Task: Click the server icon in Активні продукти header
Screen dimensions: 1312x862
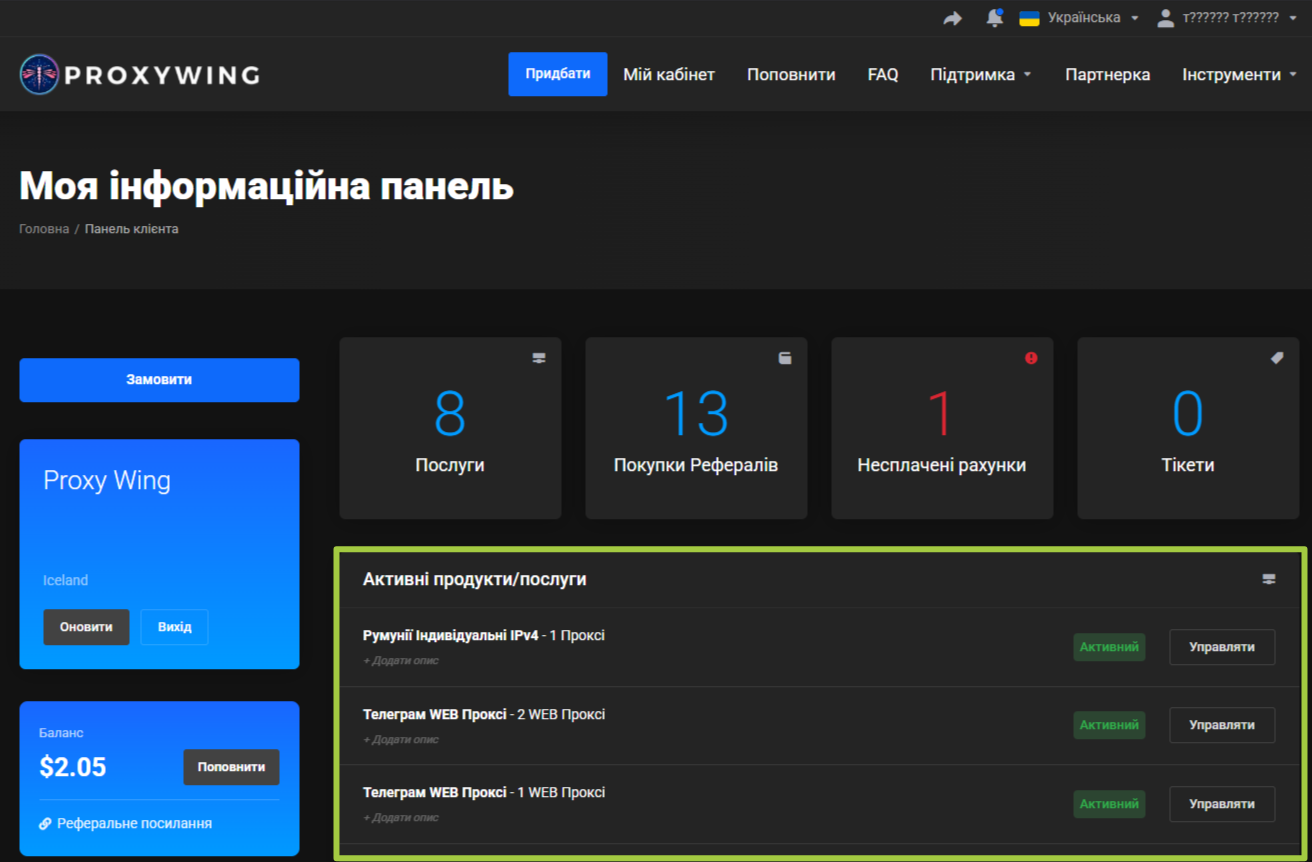Action: tap(1269, 579)
